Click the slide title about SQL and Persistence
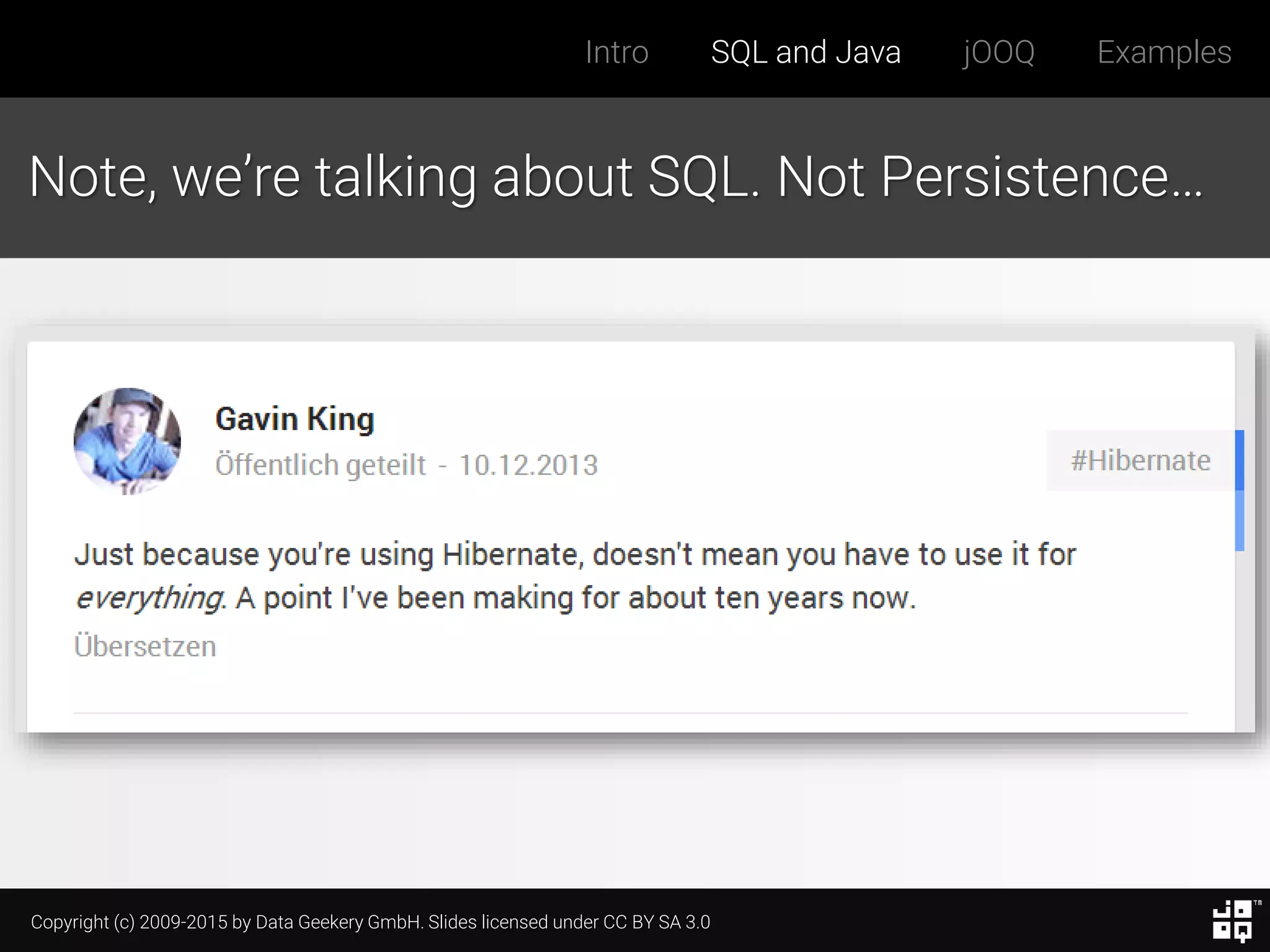Screen dimensions: 1270x952 tap(616, 177)
